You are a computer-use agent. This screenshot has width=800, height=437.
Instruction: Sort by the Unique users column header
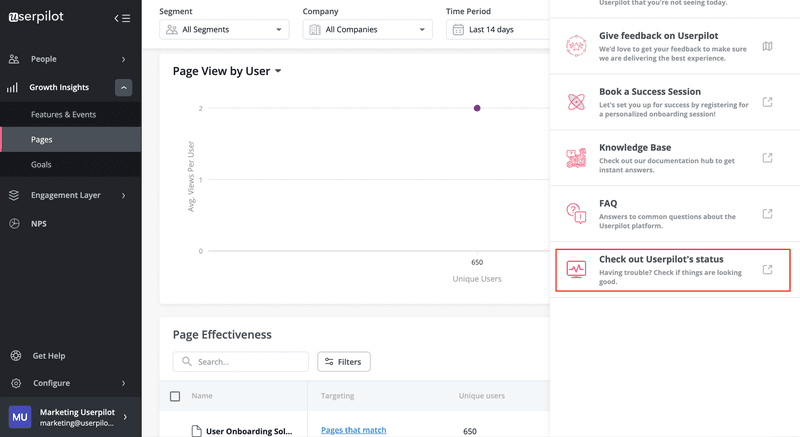point(482,396)
